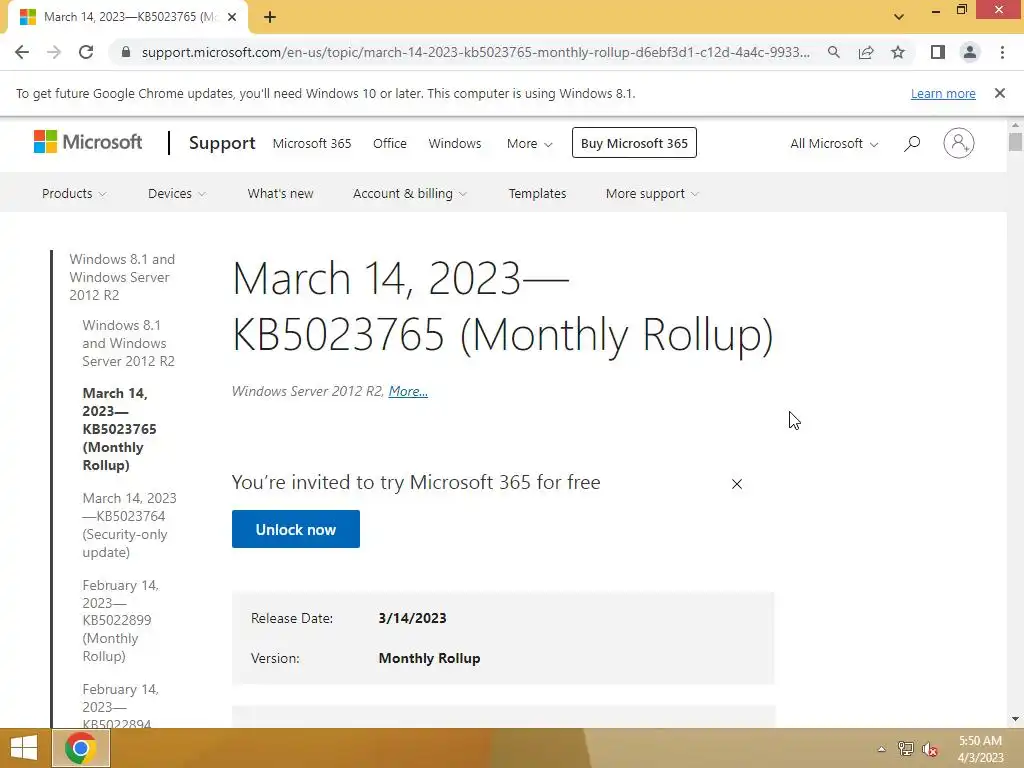Viewport: 1024px width, 768px height.
Task: Select sidebar March 14, 2023 KB5023765 Monthly Rollup
Action: 120,429
